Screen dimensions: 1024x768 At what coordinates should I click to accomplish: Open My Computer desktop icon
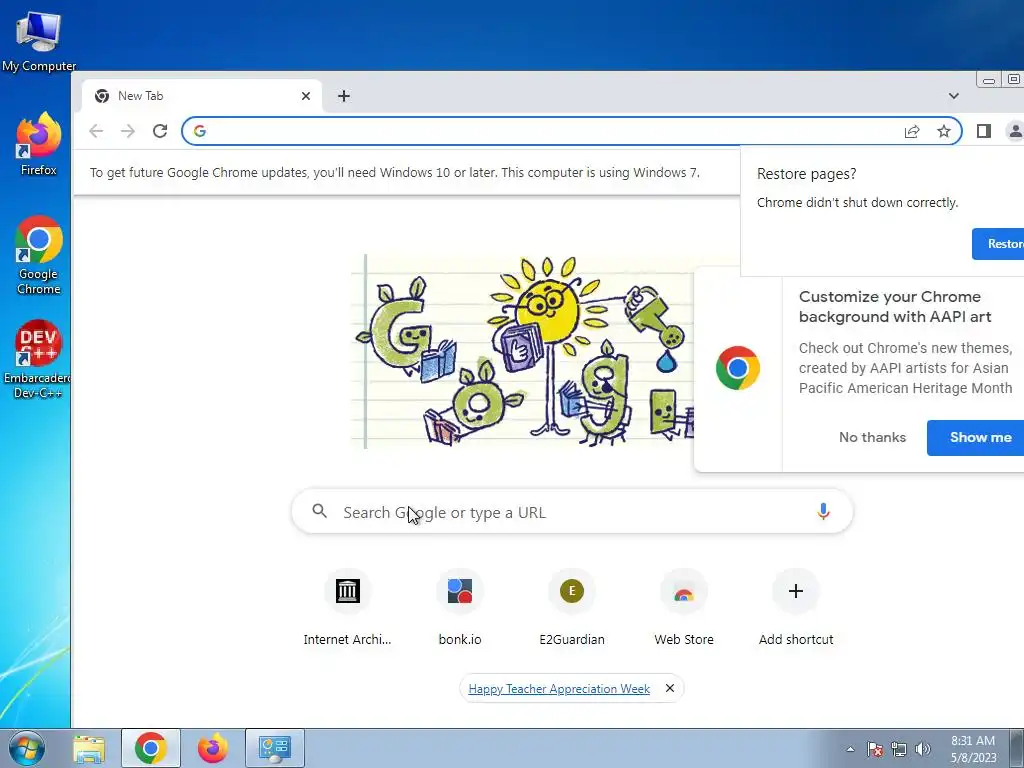click(x=39, y=40)
